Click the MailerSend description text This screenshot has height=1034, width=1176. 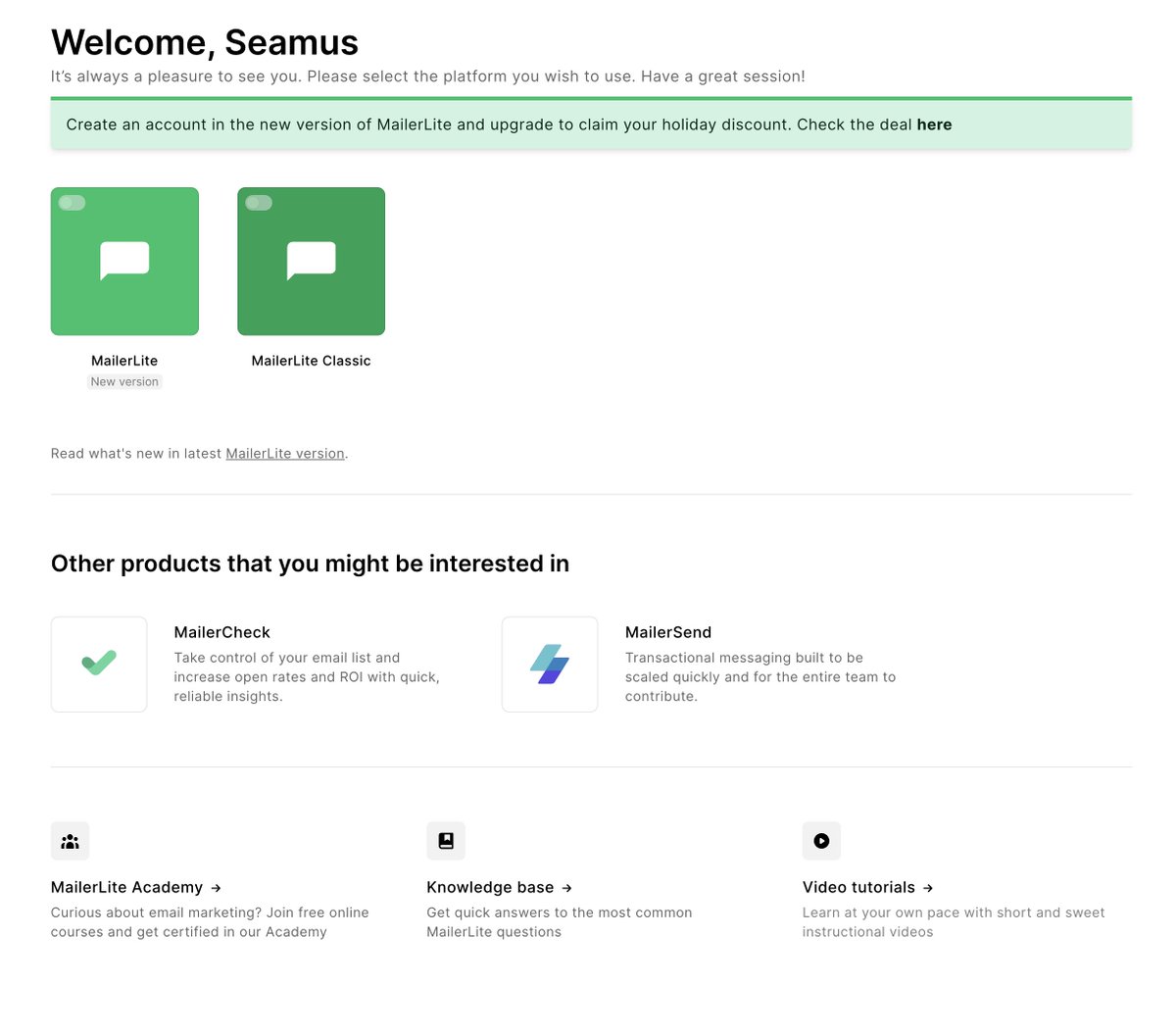click(x=760, y=677)
